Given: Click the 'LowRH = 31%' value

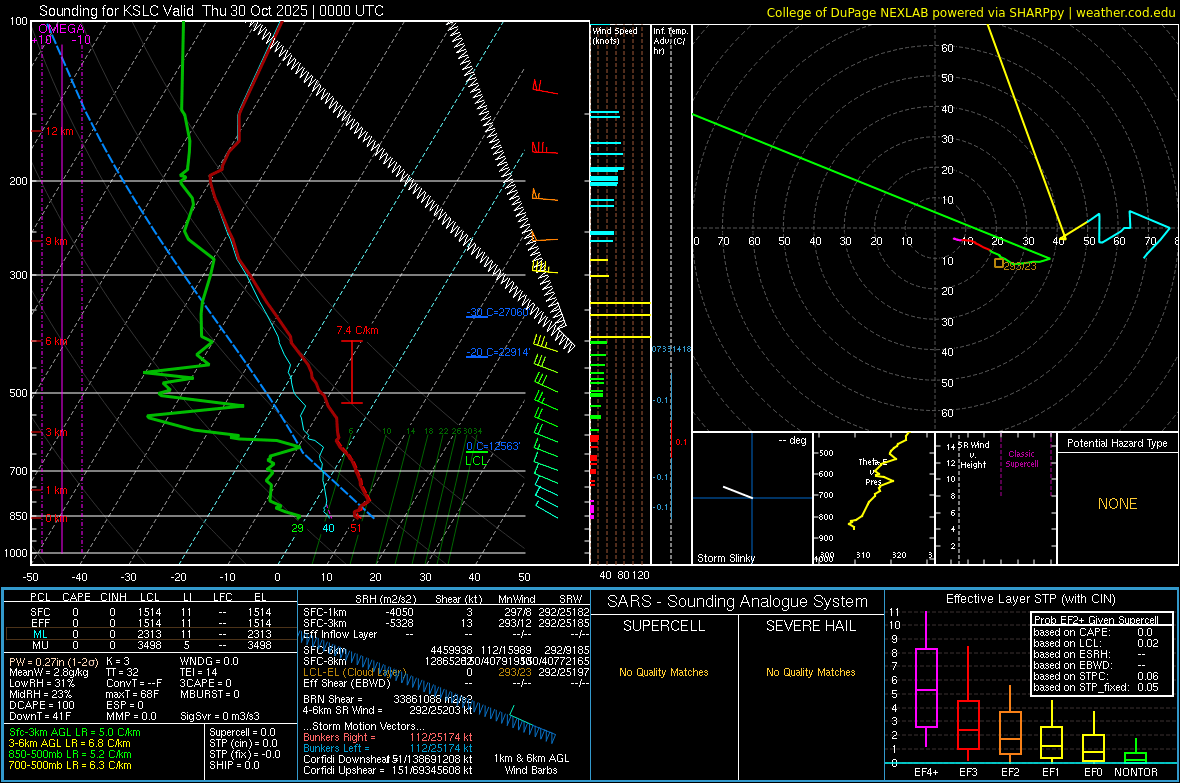Looking at the screenshot, I should coord(42,684).
